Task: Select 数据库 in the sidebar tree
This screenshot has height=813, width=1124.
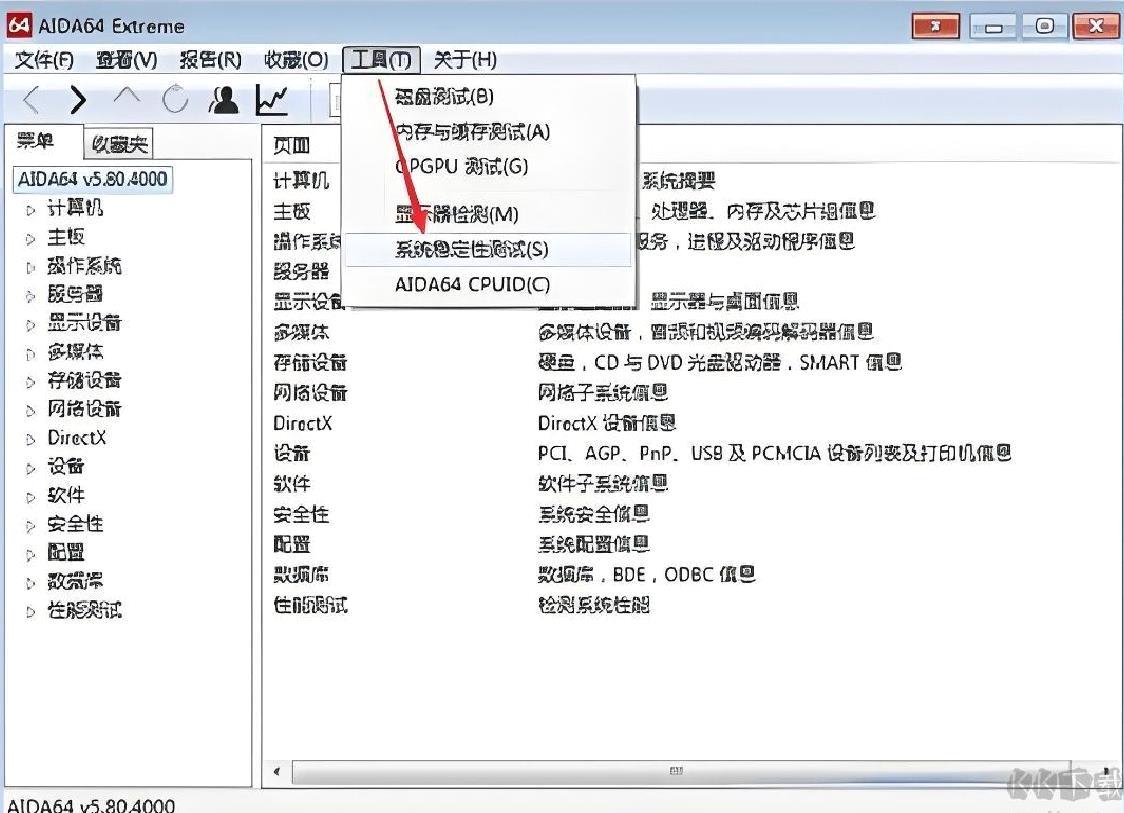Action: point(75,581)
